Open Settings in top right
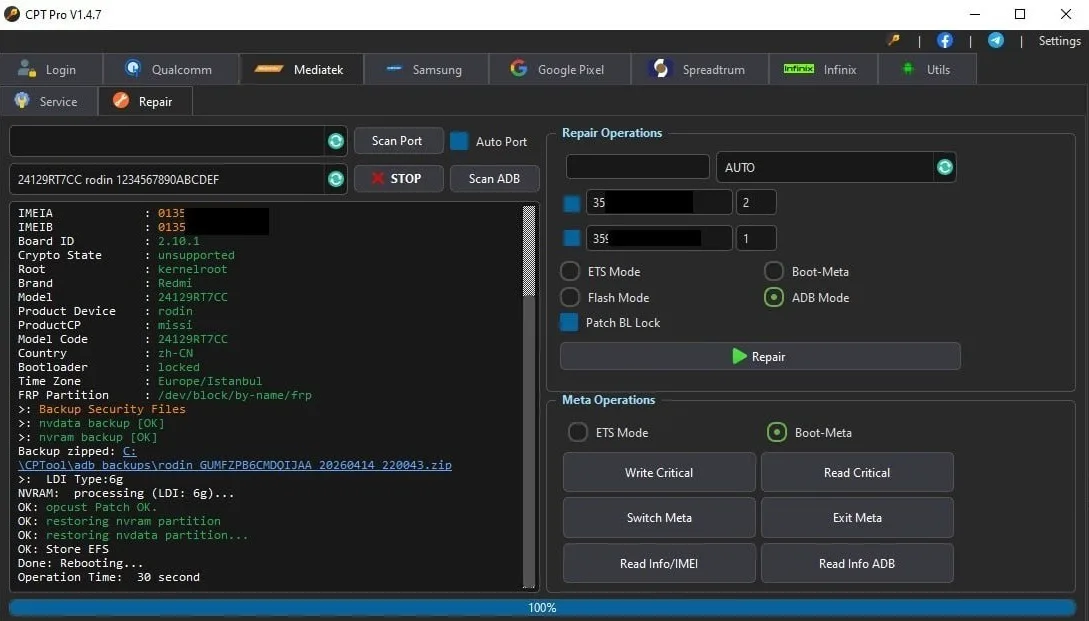The image size is (1089, 621). coord(1059,41)
